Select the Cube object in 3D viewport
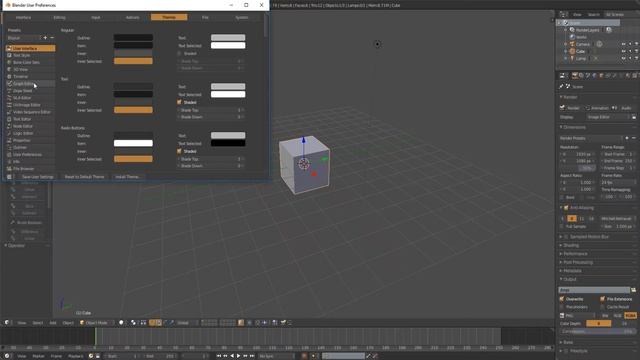640x360 pixels. 304,165
